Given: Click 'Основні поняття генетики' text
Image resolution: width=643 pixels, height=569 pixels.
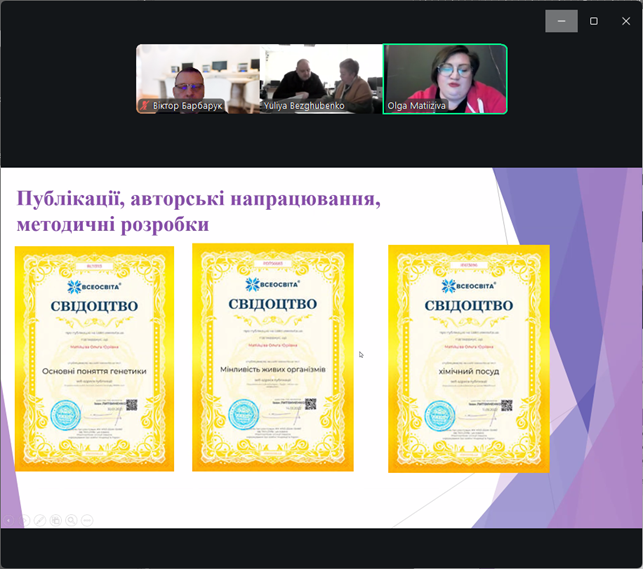Looking at the screenshot, I should (94, 371).
